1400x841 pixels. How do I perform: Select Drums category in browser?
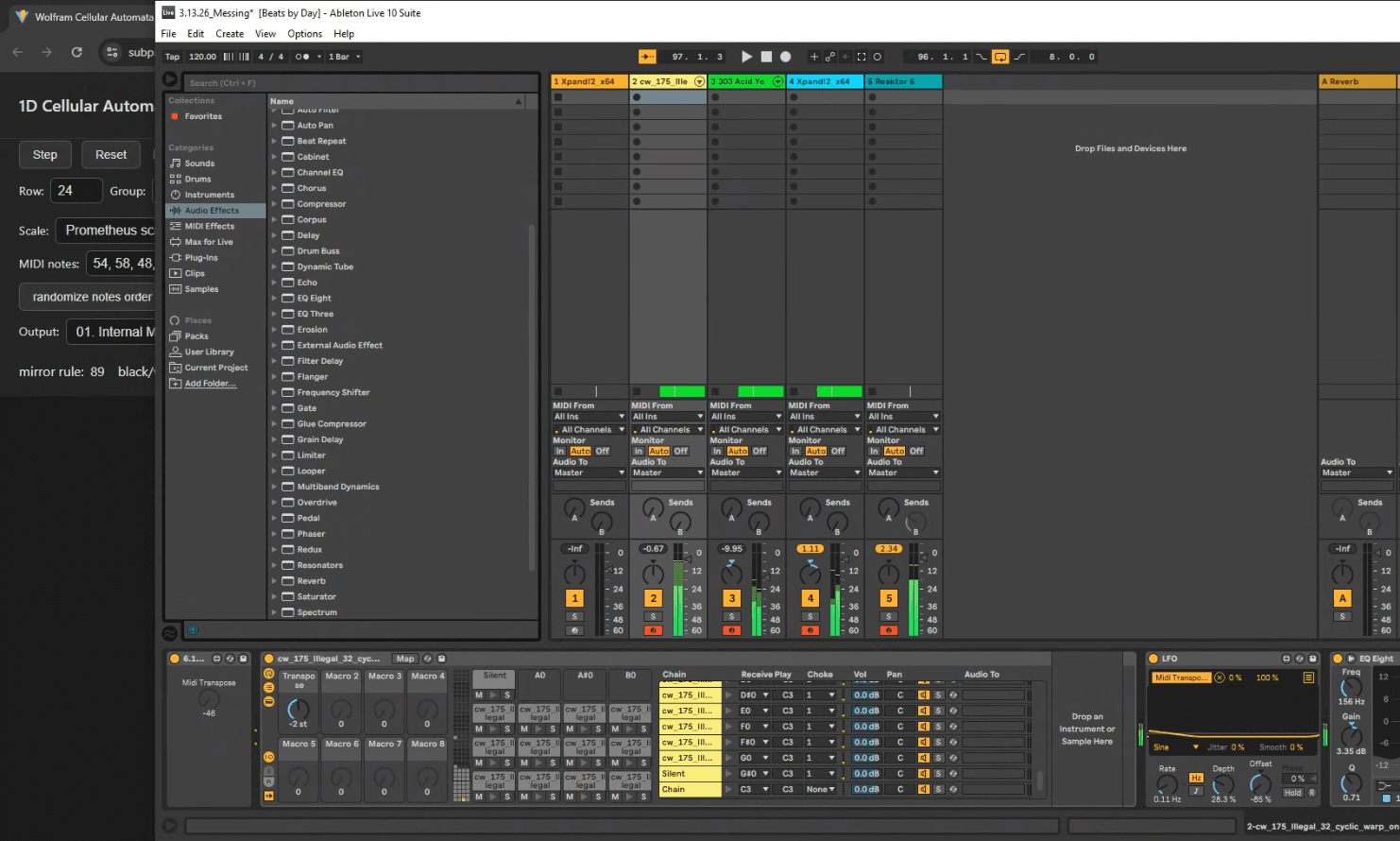click(x=197, y=179)
